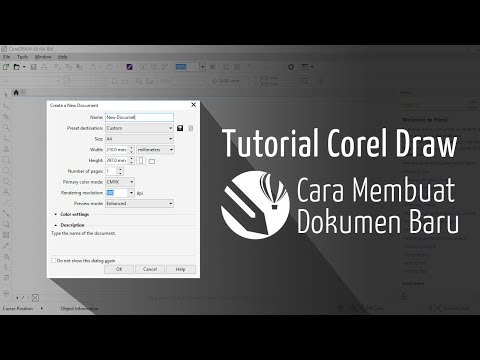Open the File menu
Image resolution: width=480 pixels, height=360 pixels.
click(x=7, y=57)
